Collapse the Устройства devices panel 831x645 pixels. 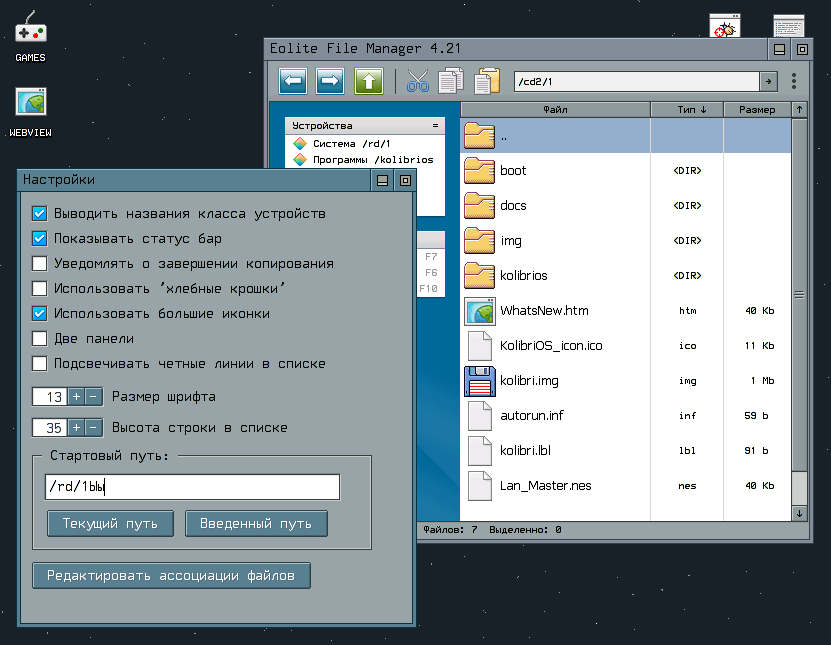[x=435, y=126]
